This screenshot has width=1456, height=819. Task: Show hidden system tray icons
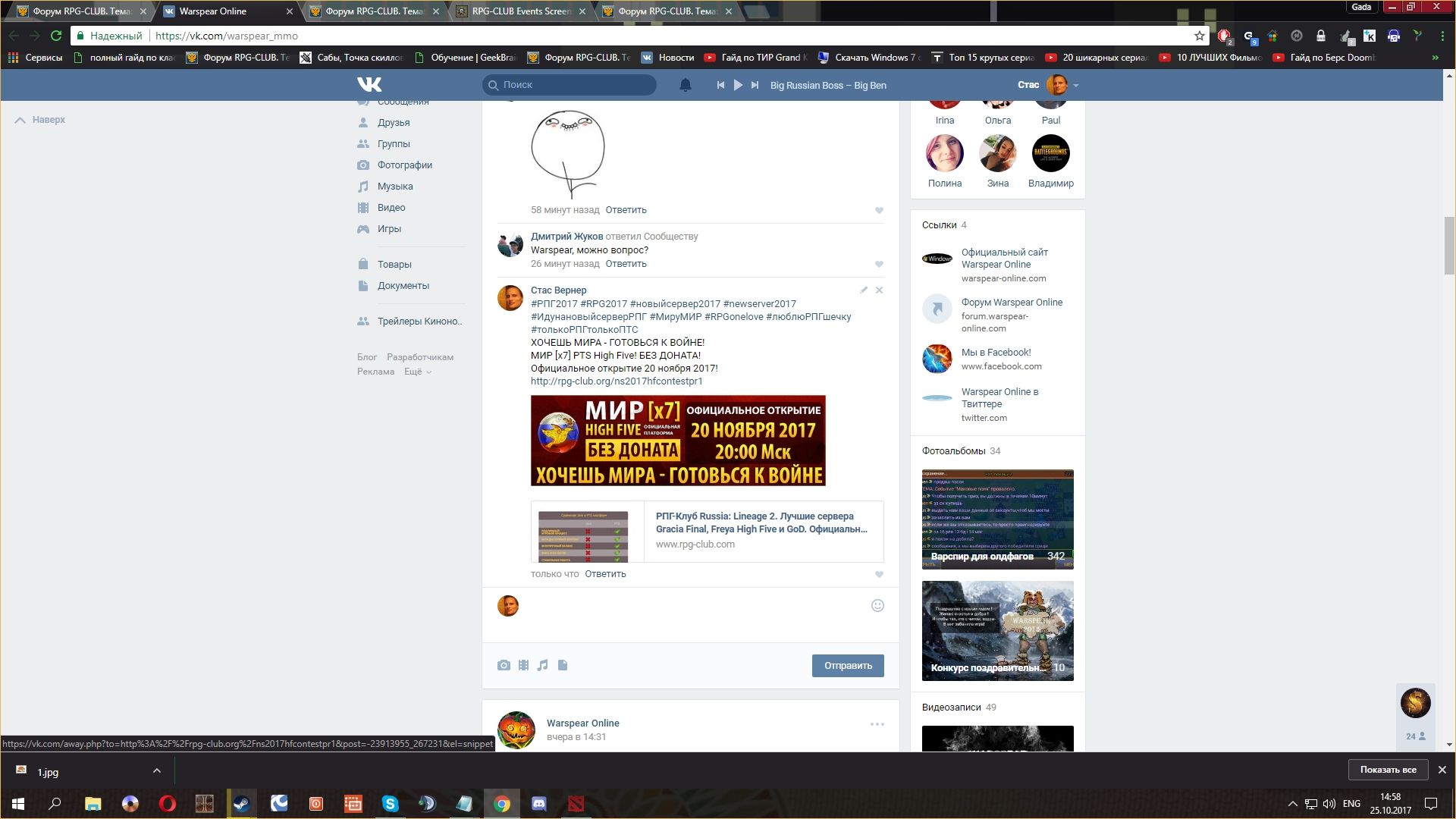[x=1292, y=804]
